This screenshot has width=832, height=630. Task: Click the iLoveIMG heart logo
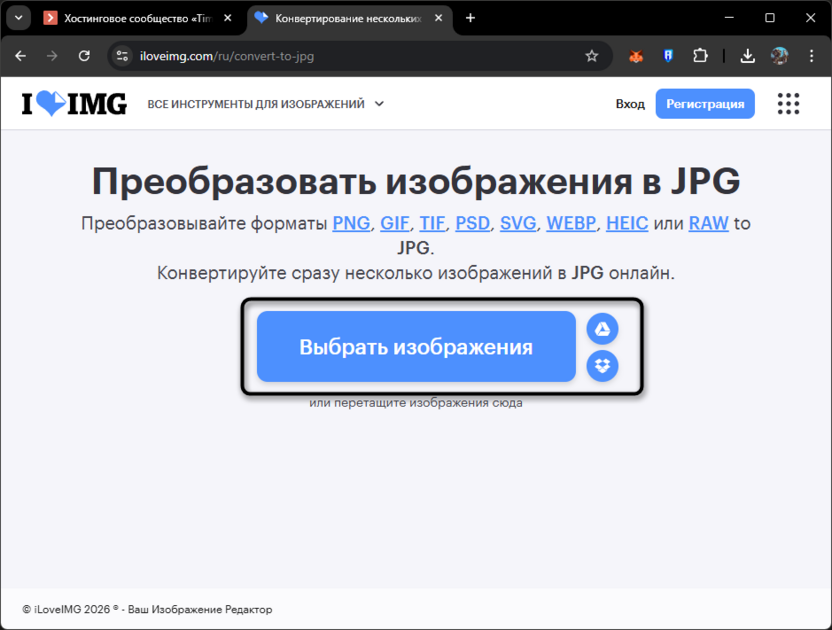[72, 103]
